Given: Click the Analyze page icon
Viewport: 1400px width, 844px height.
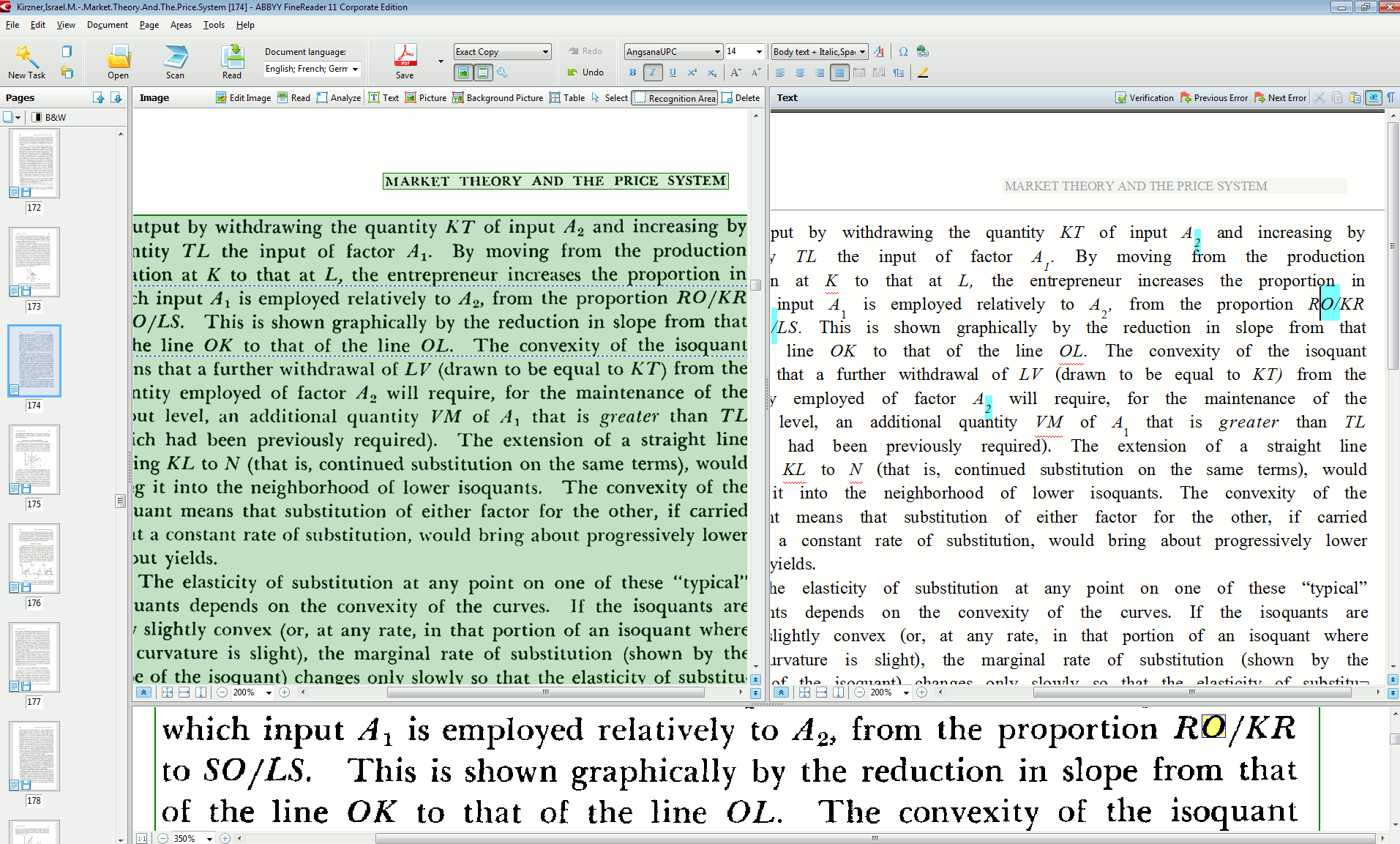Looking at the screenshot, I should (339, 98).
